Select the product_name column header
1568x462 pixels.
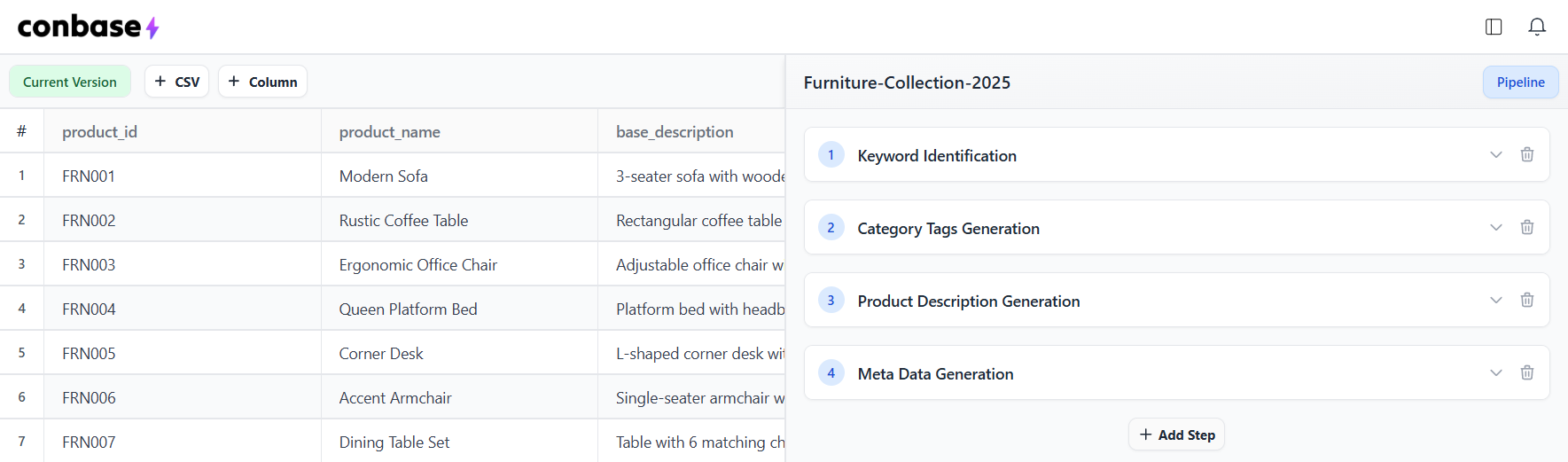(x=390, y=131)
